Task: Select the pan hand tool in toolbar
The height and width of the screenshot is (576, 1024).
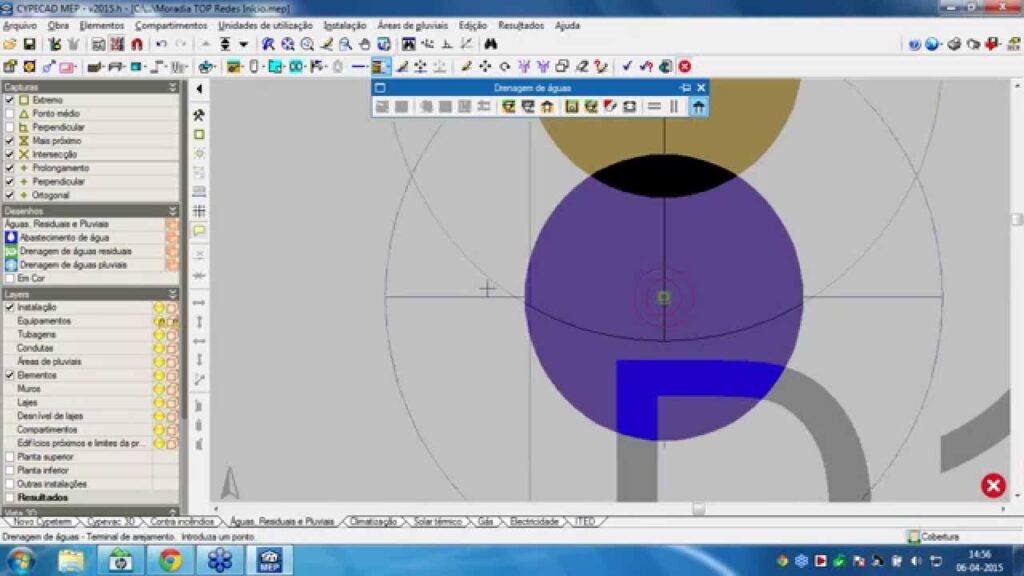Action: [x=364, y=45]
